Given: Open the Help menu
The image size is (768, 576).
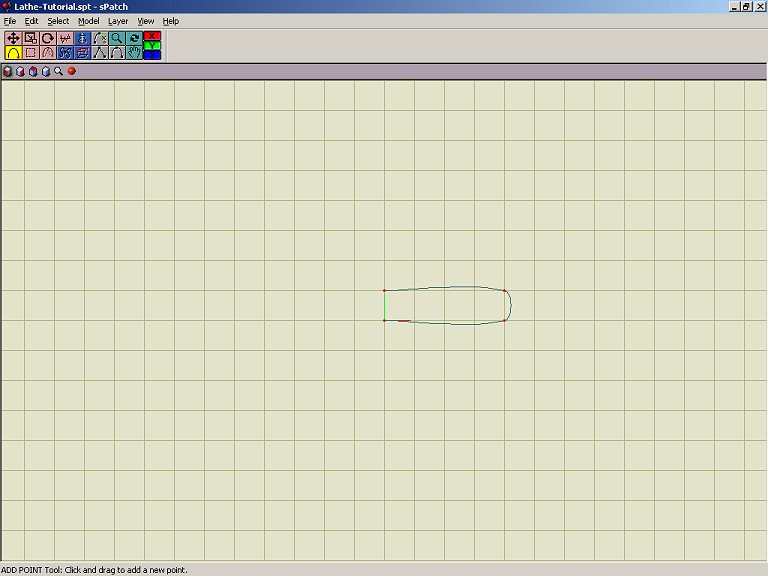Looking at the screenshot, I should [170, 21].
